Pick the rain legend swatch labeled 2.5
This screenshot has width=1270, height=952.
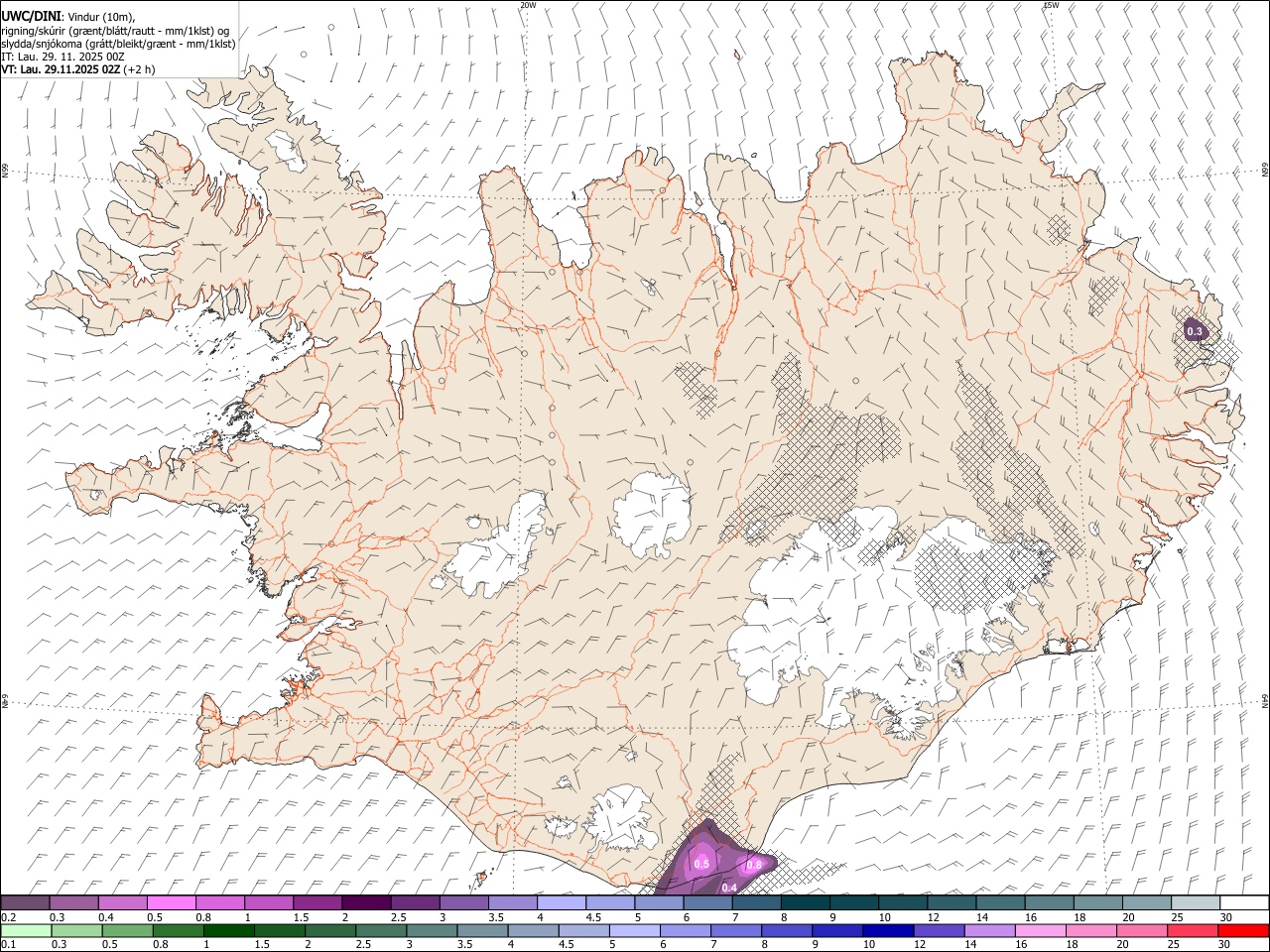(381, 930)
